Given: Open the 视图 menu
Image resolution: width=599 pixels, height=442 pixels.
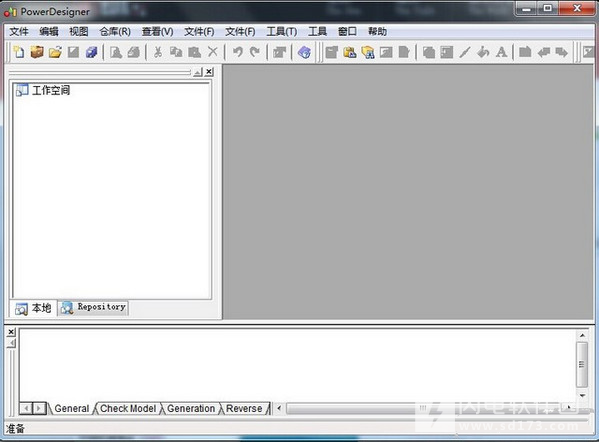Looking at the screenshot, I should click(78, 31).
